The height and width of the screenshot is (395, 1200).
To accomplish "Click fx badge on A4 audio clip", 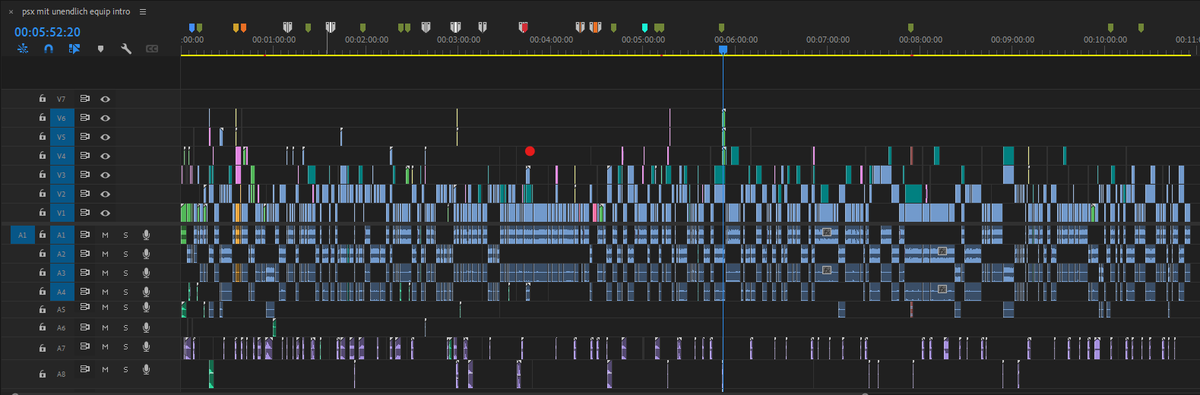I will (941, 288).
